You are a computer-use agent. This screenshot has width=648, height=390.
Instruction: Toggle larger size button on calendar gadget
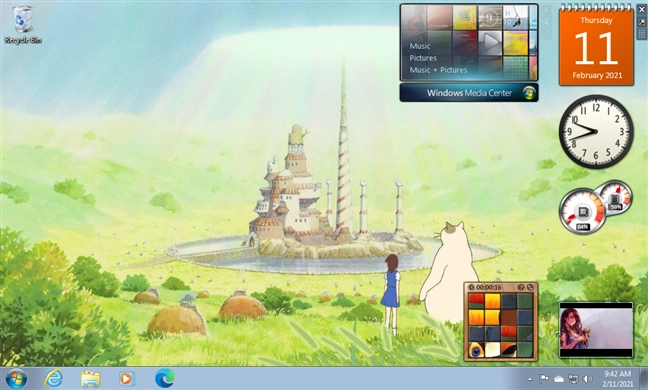[x=642, y=22]
